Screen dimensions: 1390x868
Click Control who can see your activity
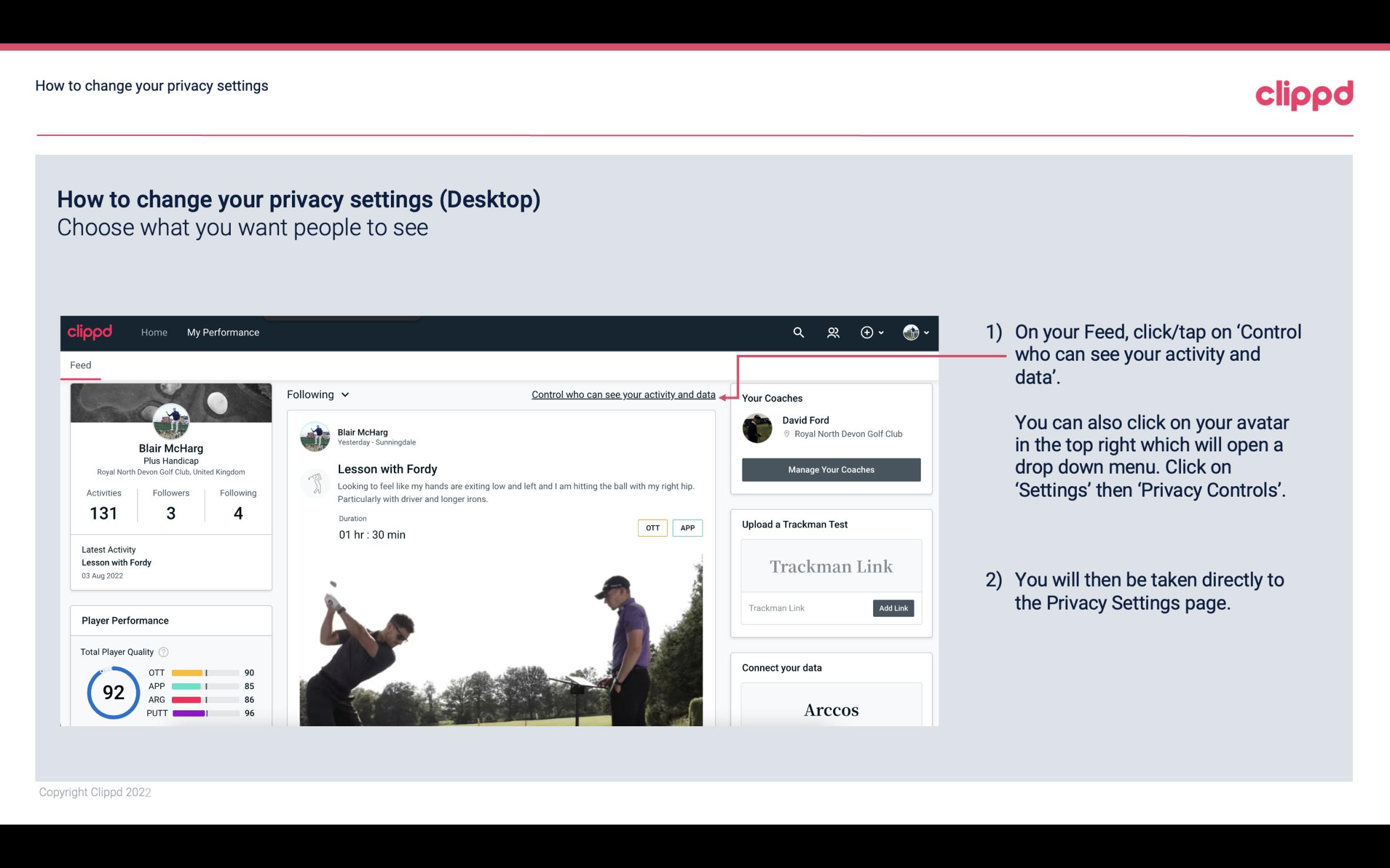(x=623, y=394)
